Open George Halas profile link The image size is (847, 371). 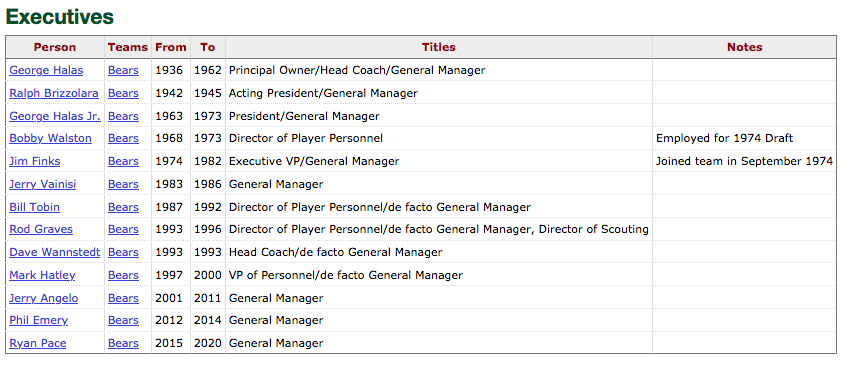pos(46,70)
